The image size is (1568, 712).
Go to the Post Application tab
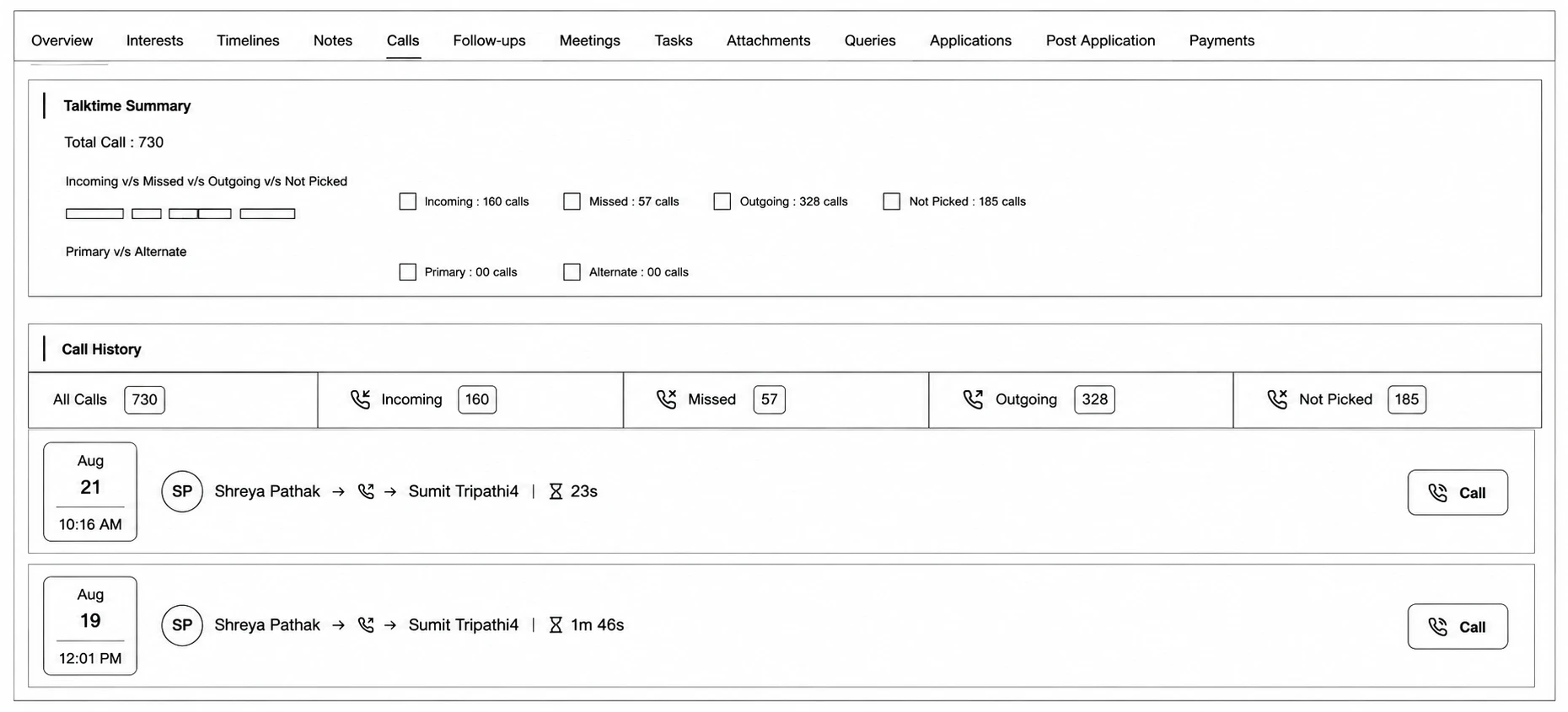point(1100,40)
